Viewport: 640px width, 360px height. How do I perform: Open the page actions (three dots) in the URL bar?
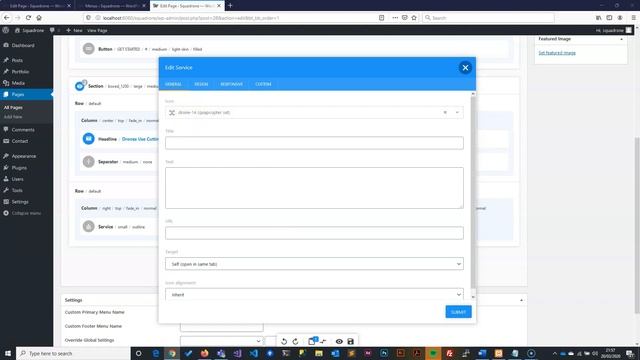click(395, 18)
